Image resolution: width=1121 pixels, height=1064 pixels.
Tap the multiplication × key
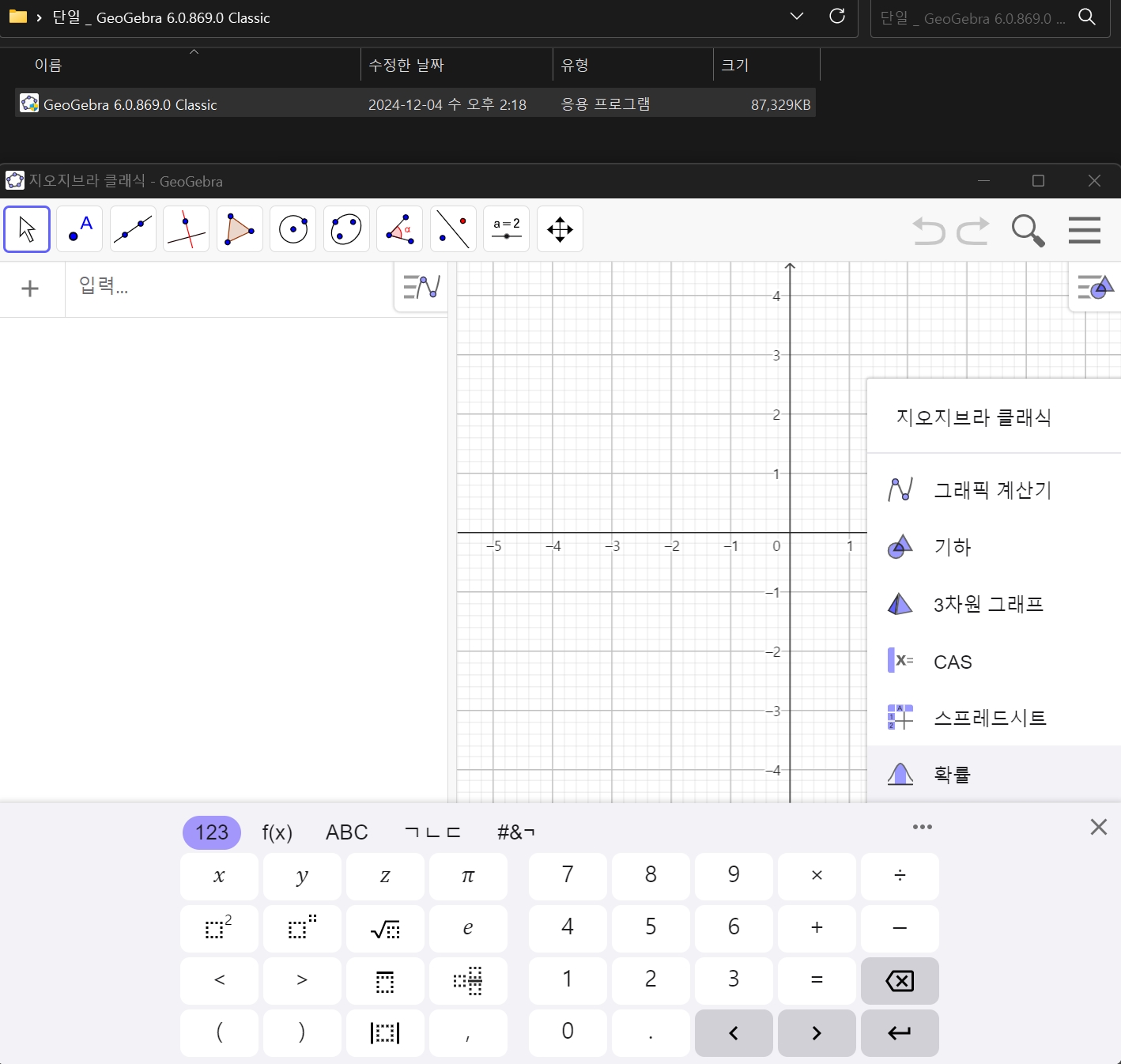(x=817, y=876)
